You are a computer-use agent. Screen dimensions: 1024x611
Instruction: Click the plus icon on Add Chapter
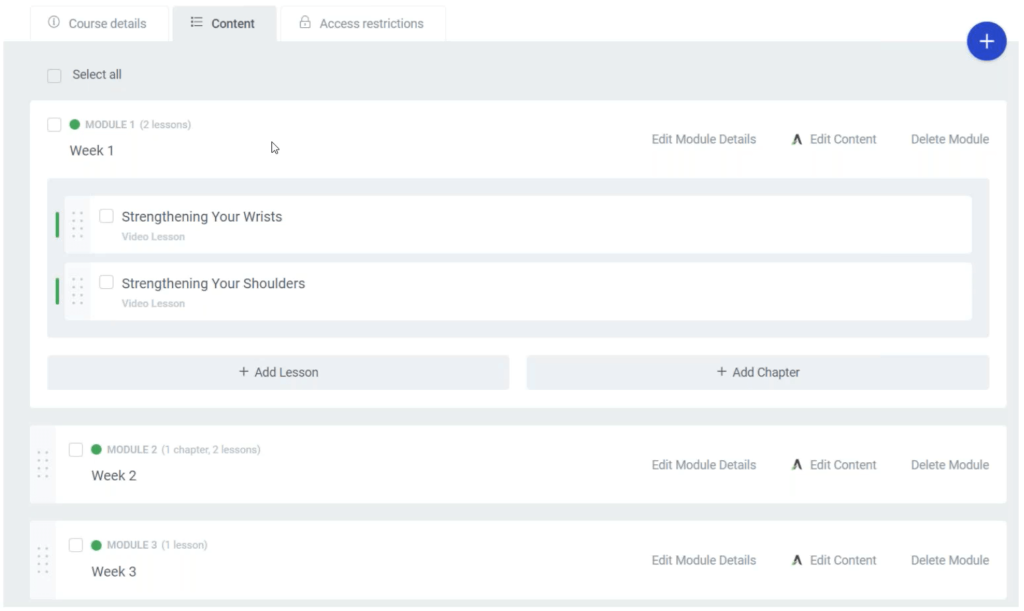coord(721,371)
